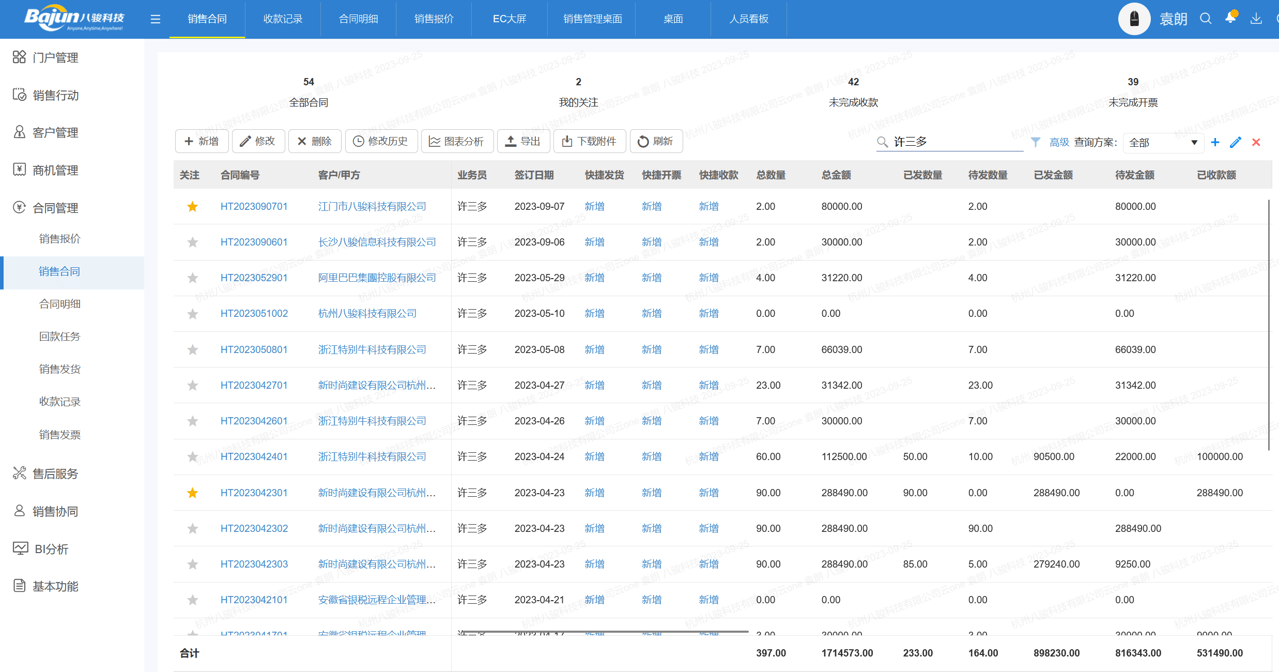
Task: Star contract HT2023090601 as favorite
Action: click(x=191, y=242)
